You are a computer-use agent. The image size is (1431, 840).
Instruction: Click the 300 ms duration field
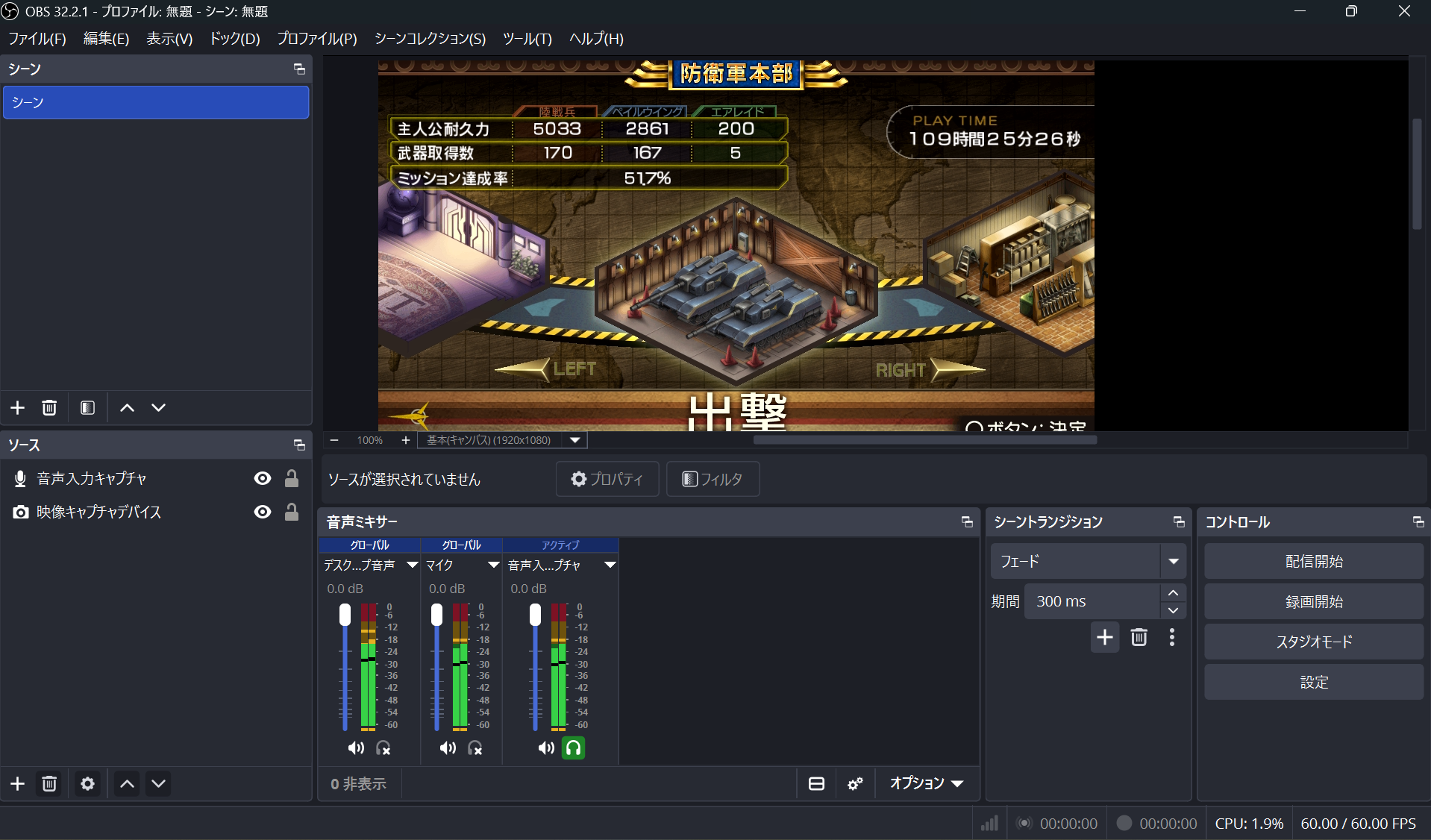point(1092,601)
